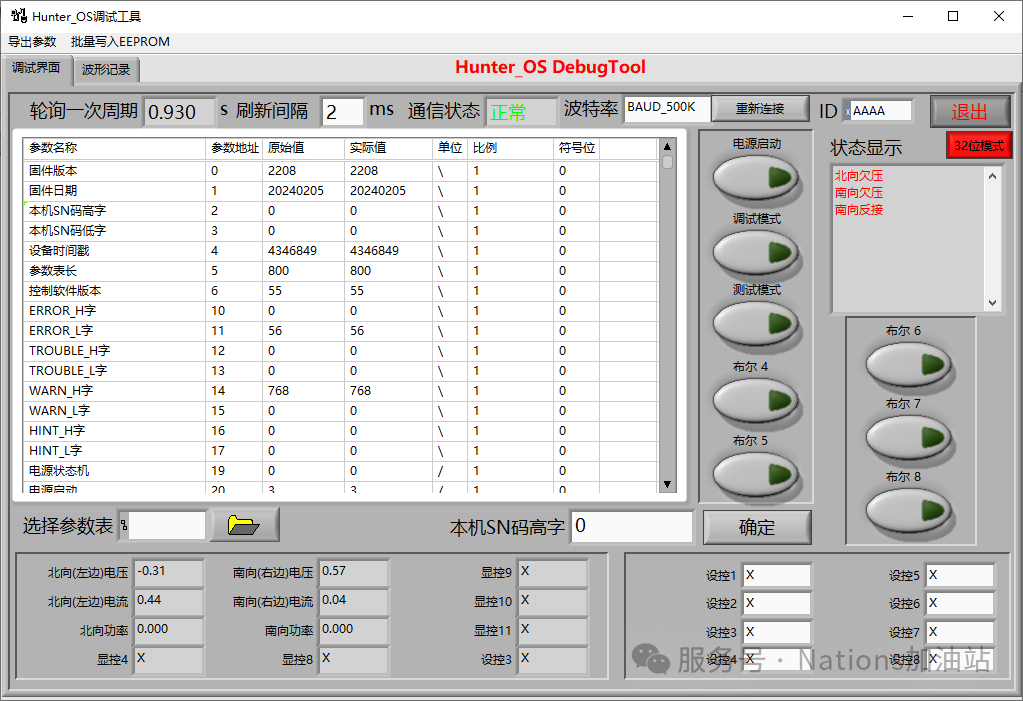Viewport: 1023px width, 701px height.
Task: Select the HINT_L字 row name
Action: [55, 450]
